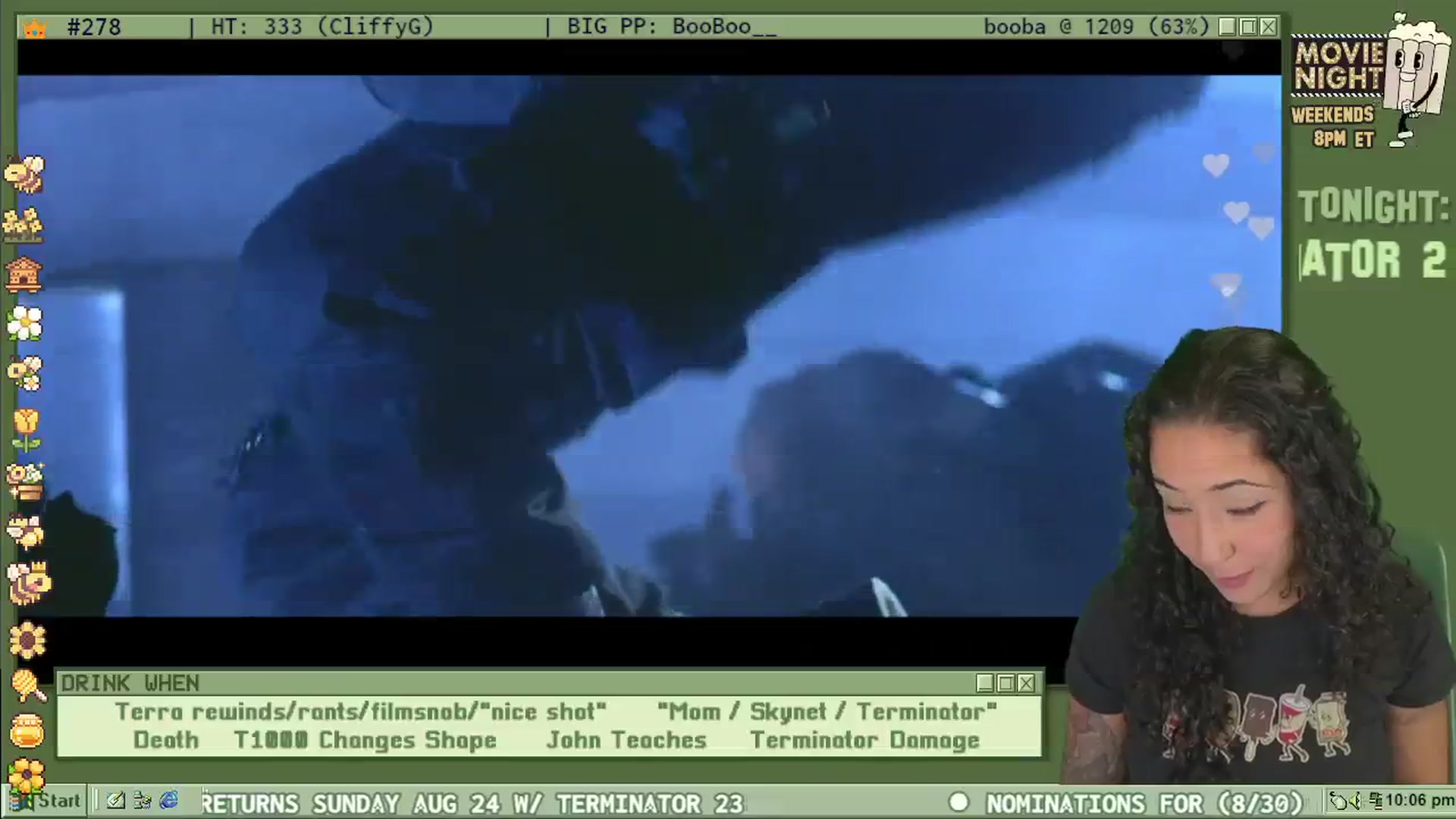
Task: Click 'NOMINATIONS FOR (8/30)' ticker text
Action: pyautogui.click(x=1144, y=803)
